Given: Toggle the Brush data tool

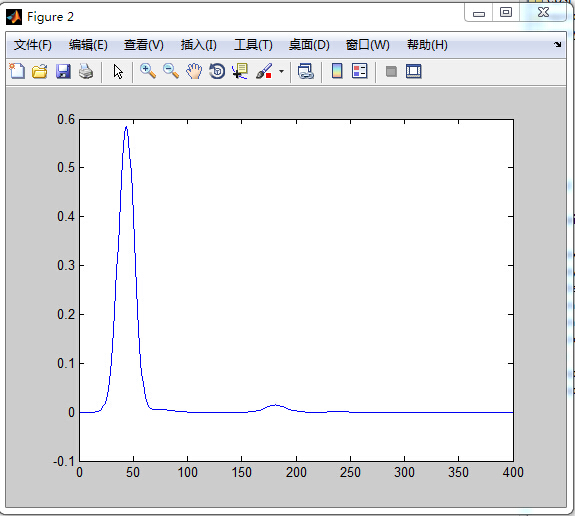Looking at the screenshot, I should click(264, 71).
